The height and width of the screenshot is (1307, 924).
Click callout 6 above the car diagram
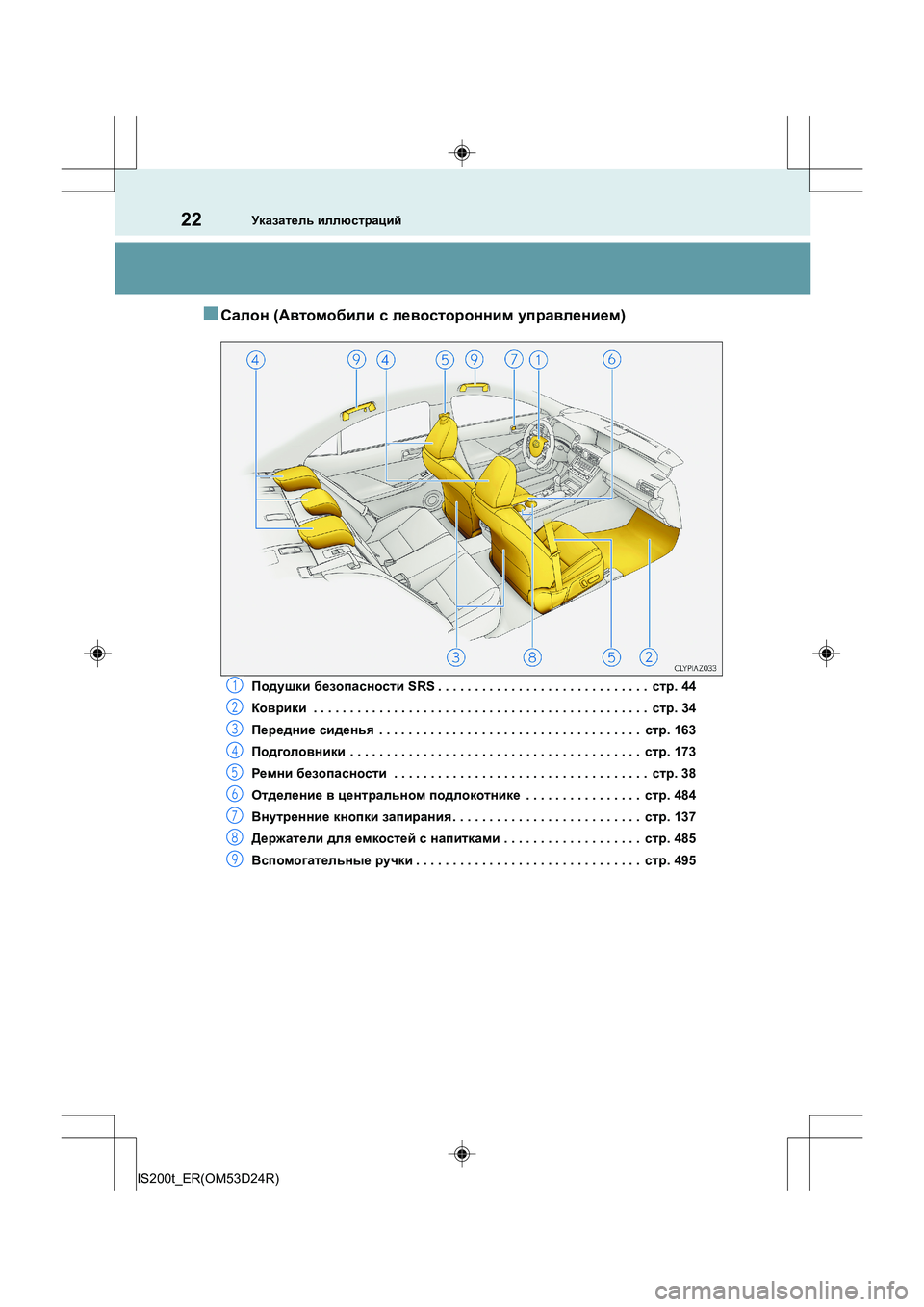[x=611, y=359]
